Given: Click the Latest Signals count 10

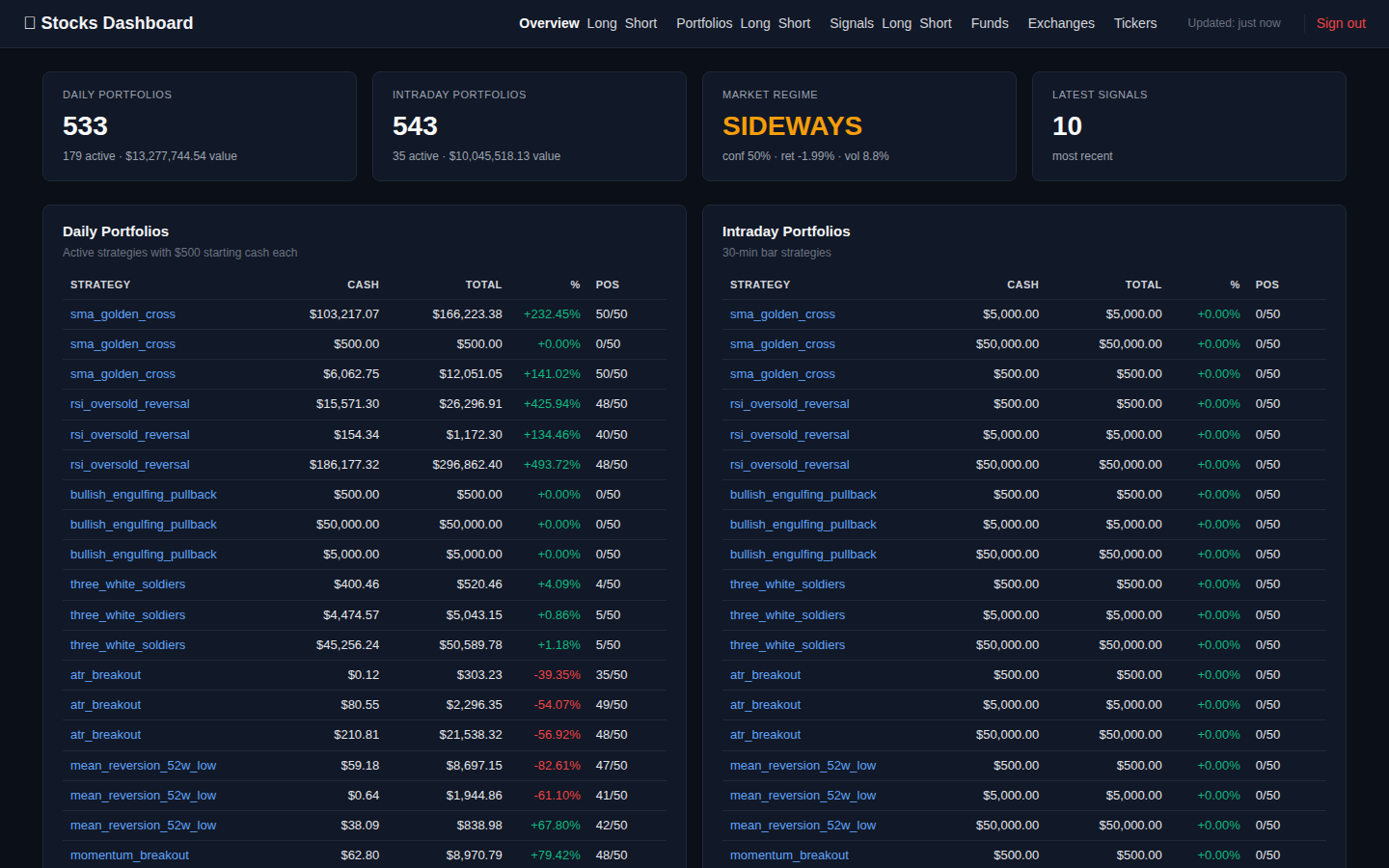Looking at the screenshot, I should point(1067,126).
